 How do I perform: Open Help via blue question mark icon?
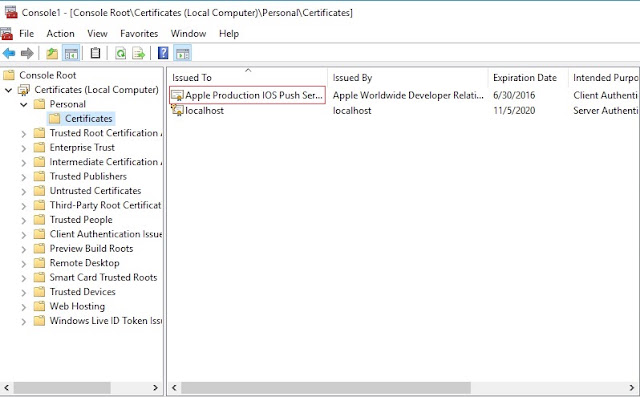coord(163,53)
